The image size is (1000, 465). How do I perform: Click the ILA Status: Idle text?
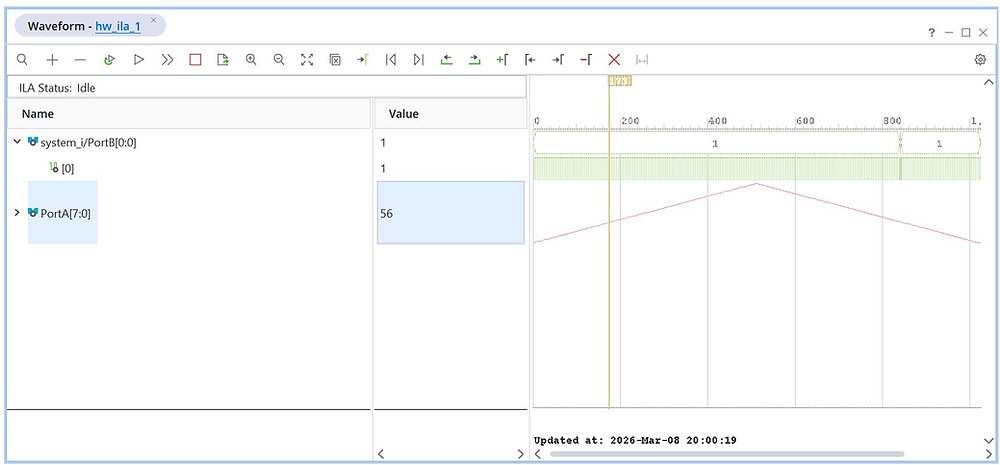(x=57, y=88)
